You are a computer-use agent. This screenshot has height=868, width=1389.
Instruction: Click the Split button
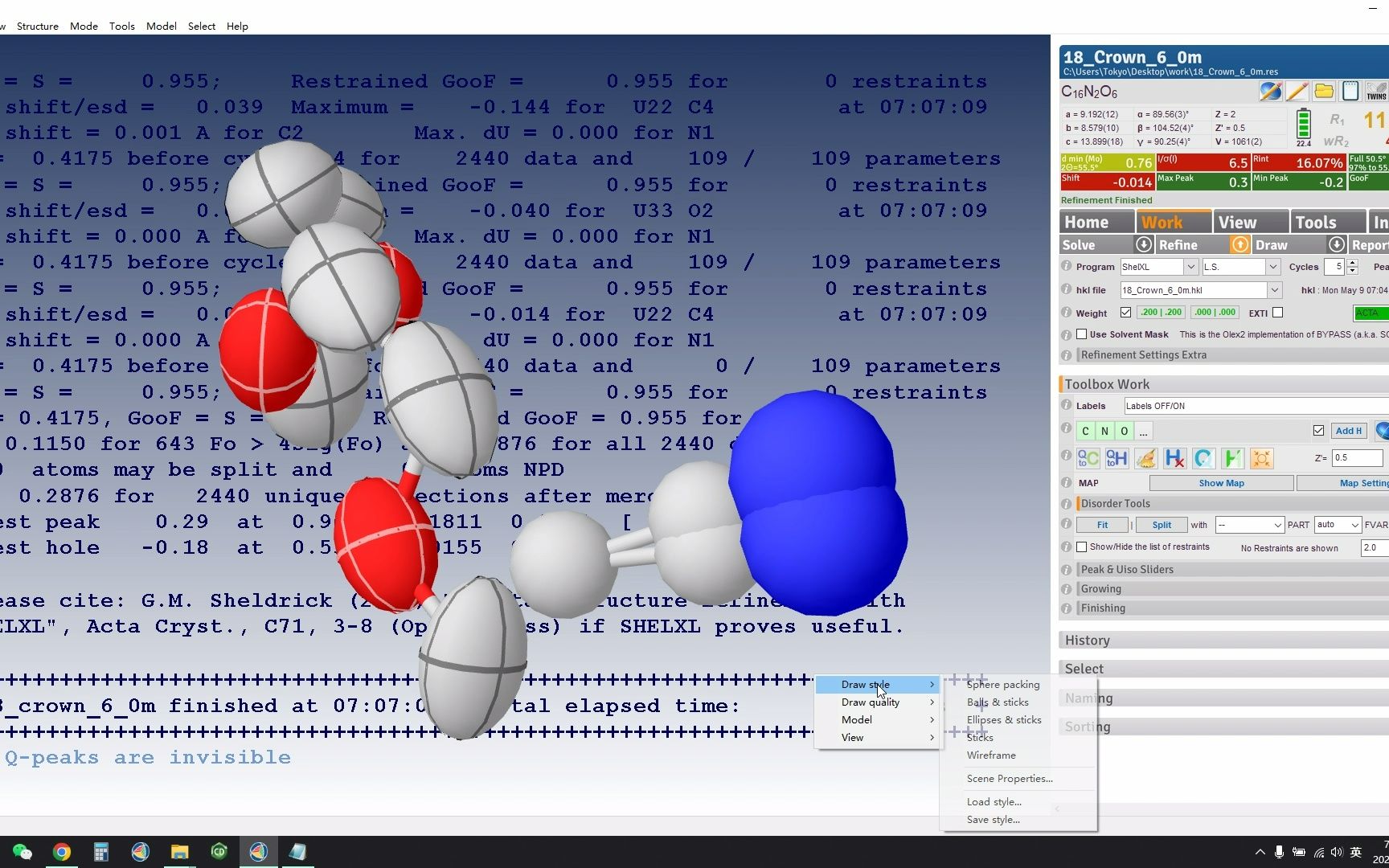click(x=1162, y=525)
